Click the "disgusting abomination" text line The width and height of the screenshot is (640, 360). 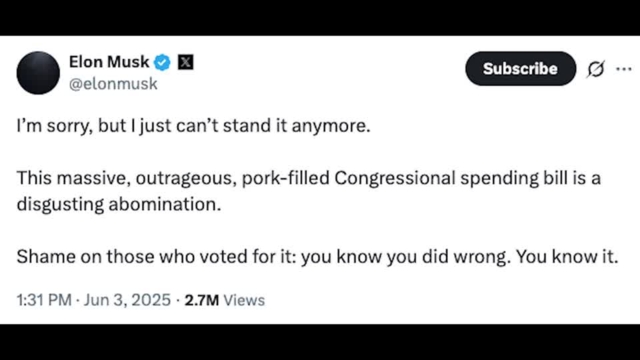[119, 204]
